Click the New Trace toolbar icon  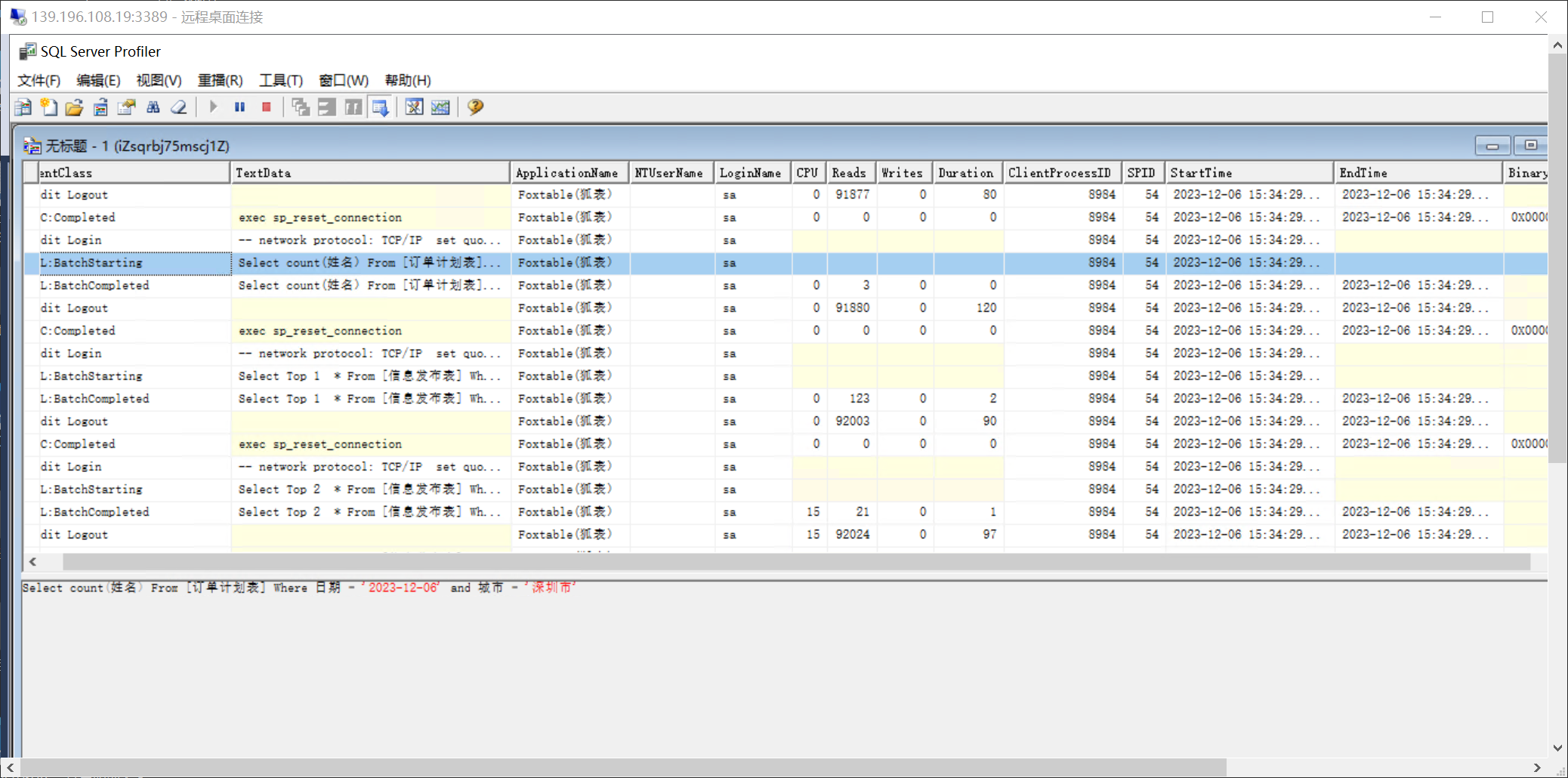[23, 107]
